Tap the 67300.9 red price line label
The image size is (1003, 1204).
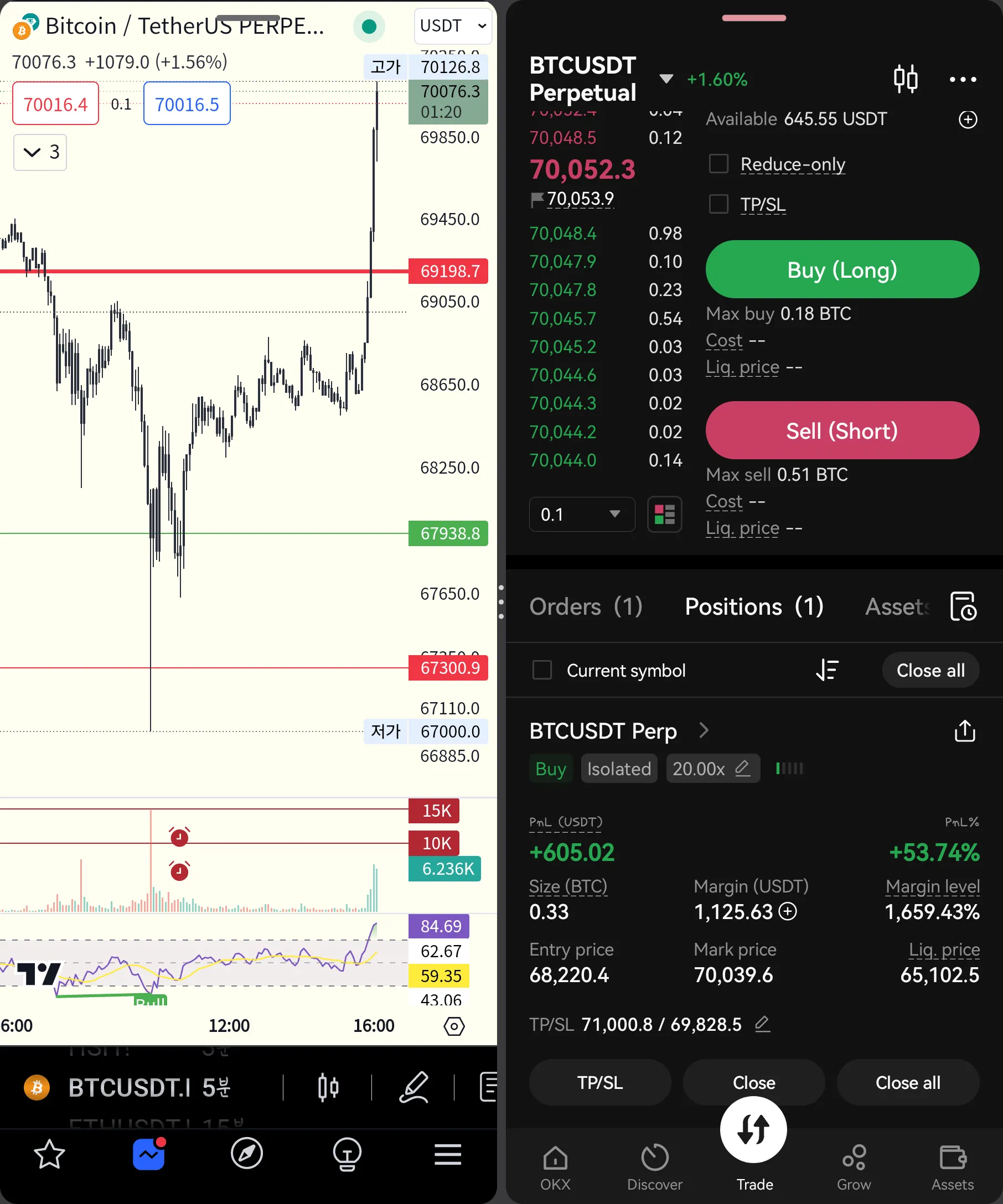[448, 667]
